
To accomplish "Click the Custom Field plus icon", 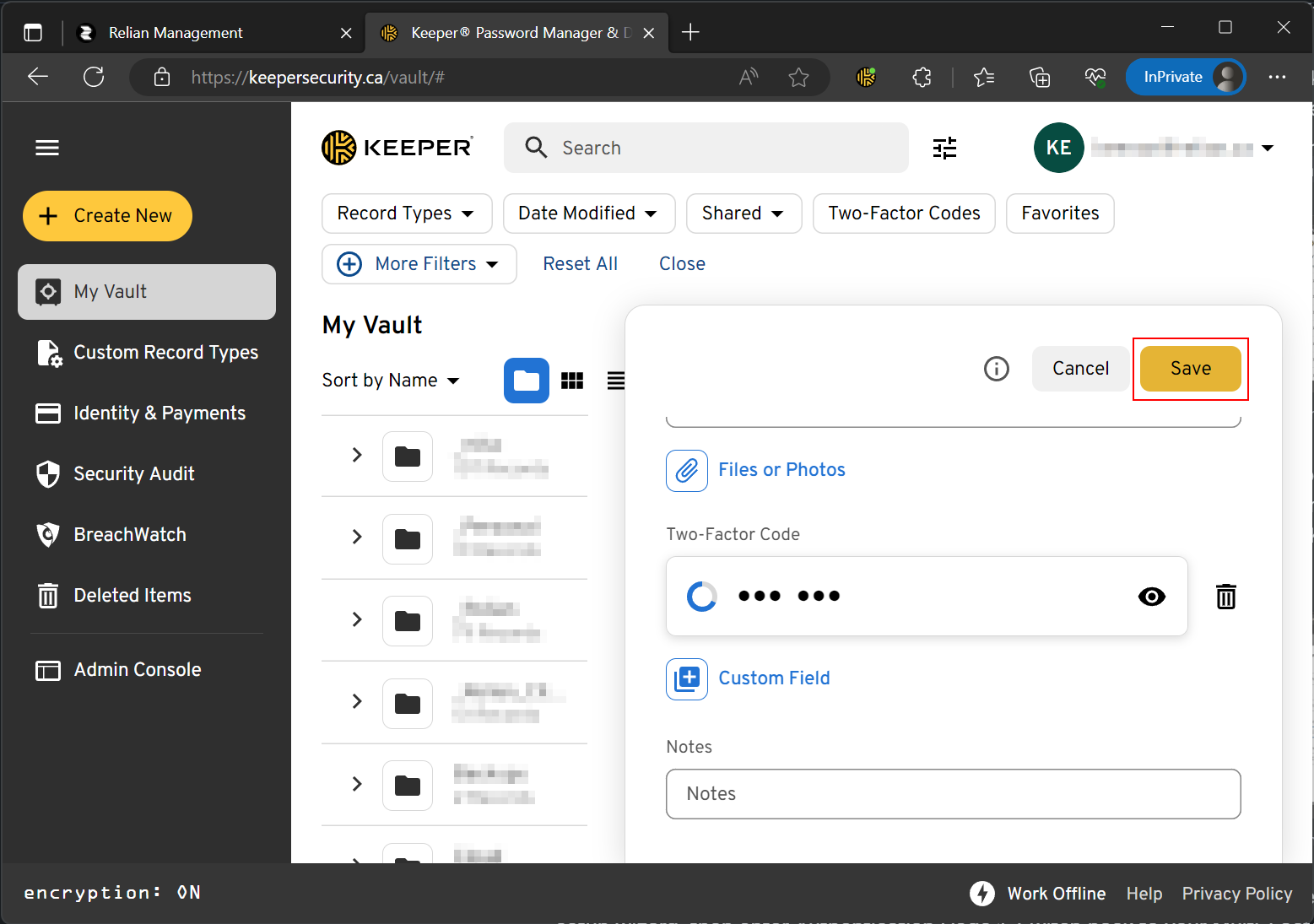I will tap(687, 678).
